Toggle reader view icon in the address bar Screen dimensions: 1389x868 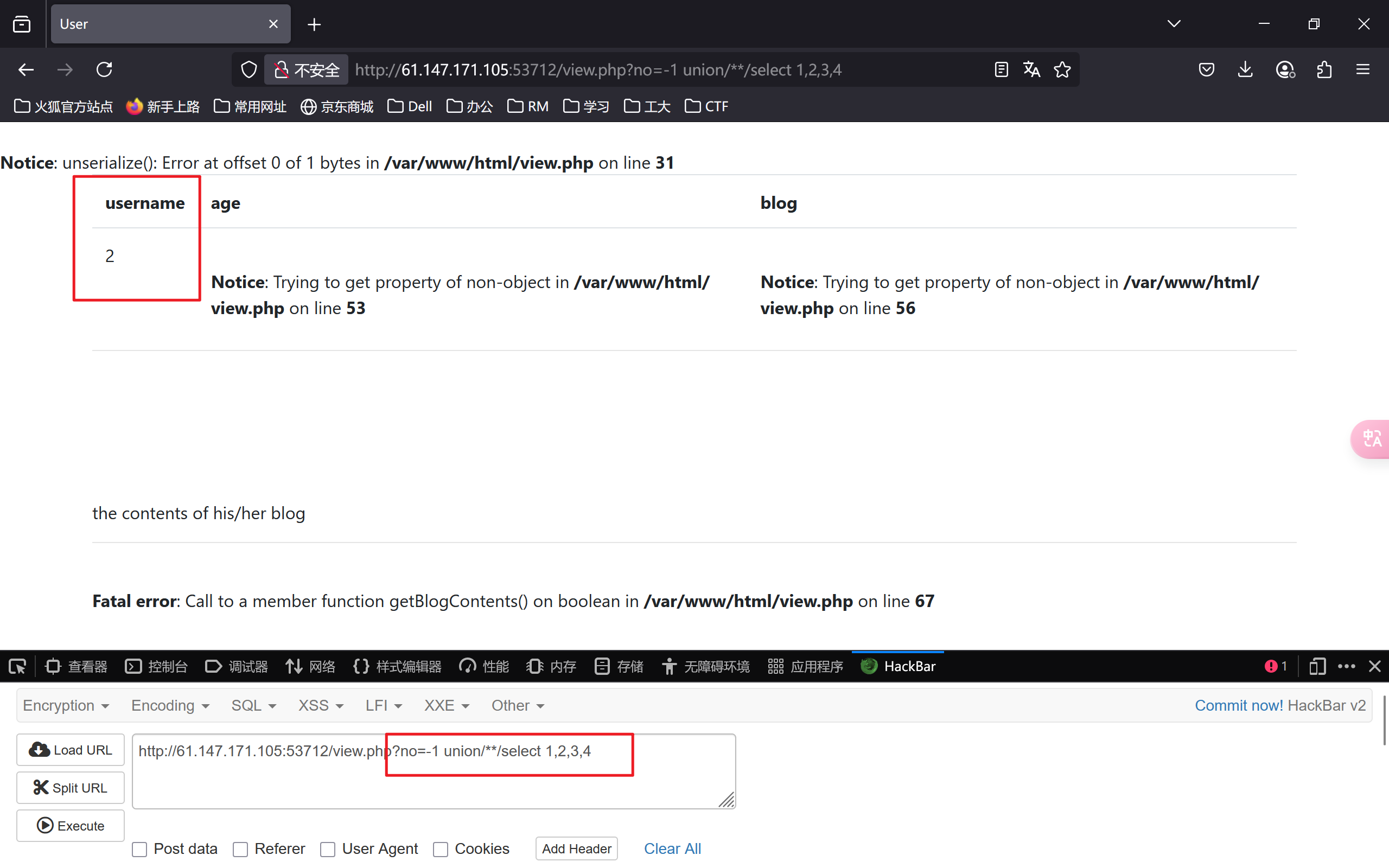(1001, 70)
